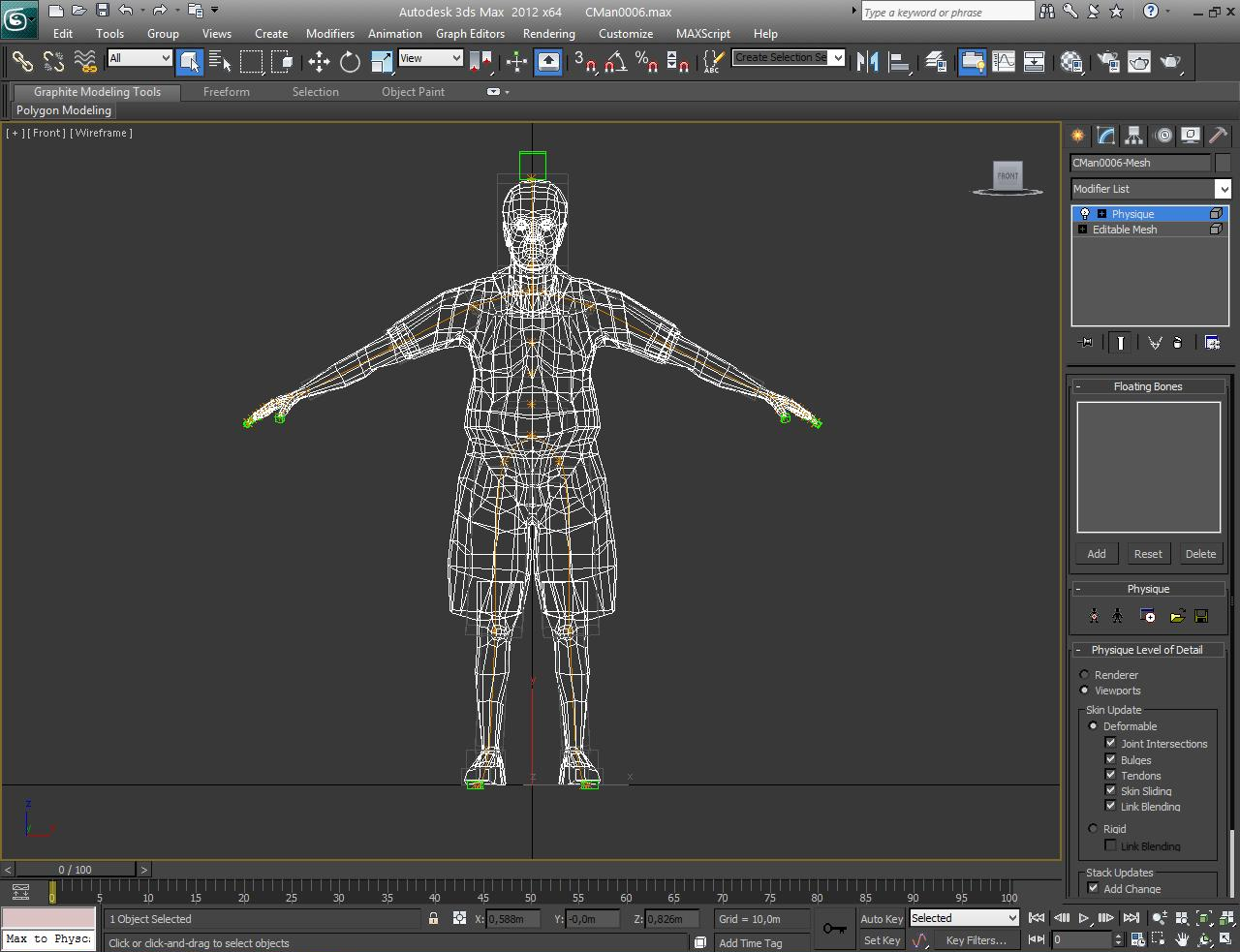Viewport: 1240px width, 952px height.
Task: Toggle the Angle Snap icon
Action: coord(615,62)
